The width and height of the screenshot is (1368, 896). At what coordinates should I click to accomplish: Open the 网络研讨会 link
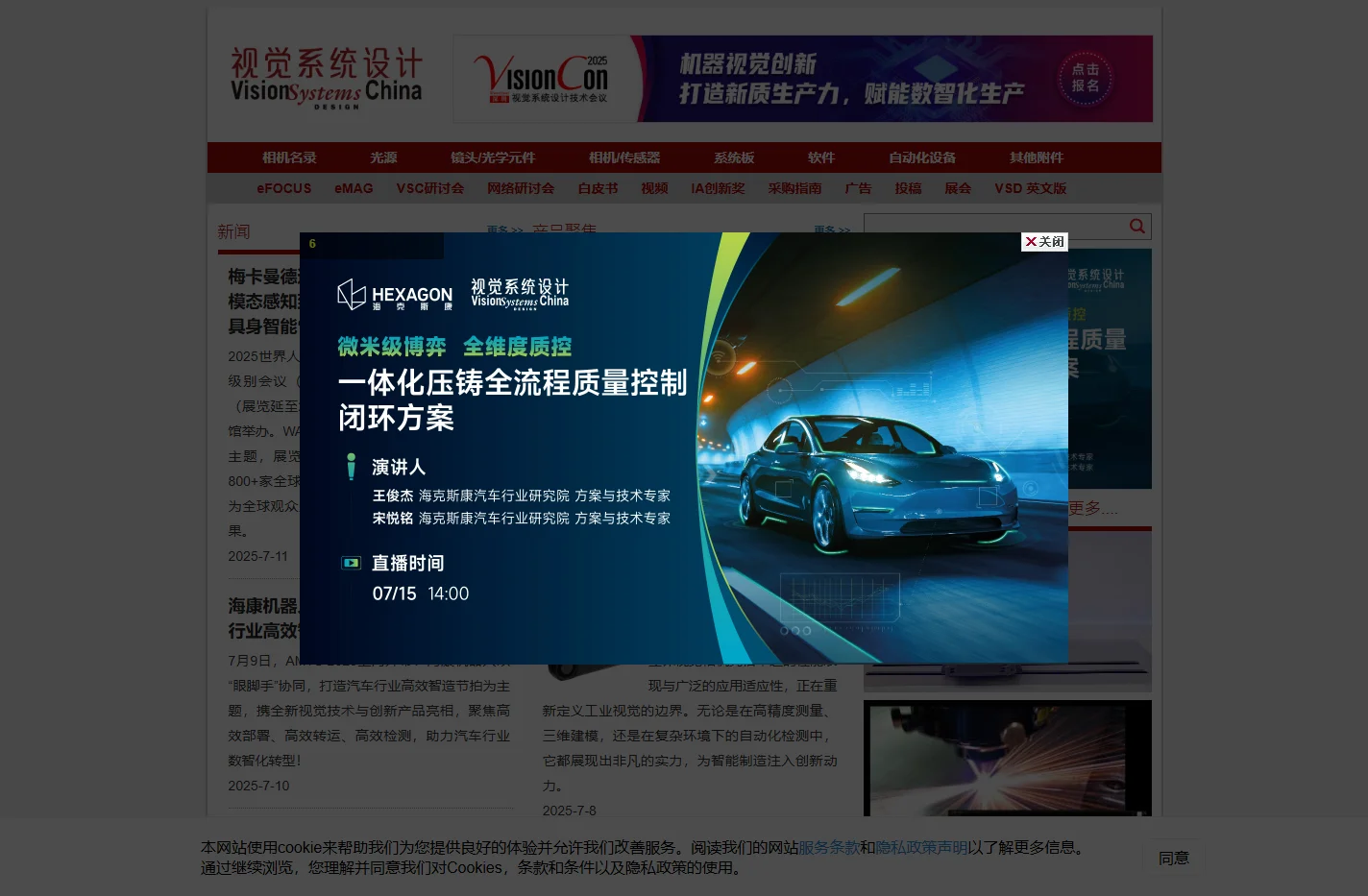(521, 188)
